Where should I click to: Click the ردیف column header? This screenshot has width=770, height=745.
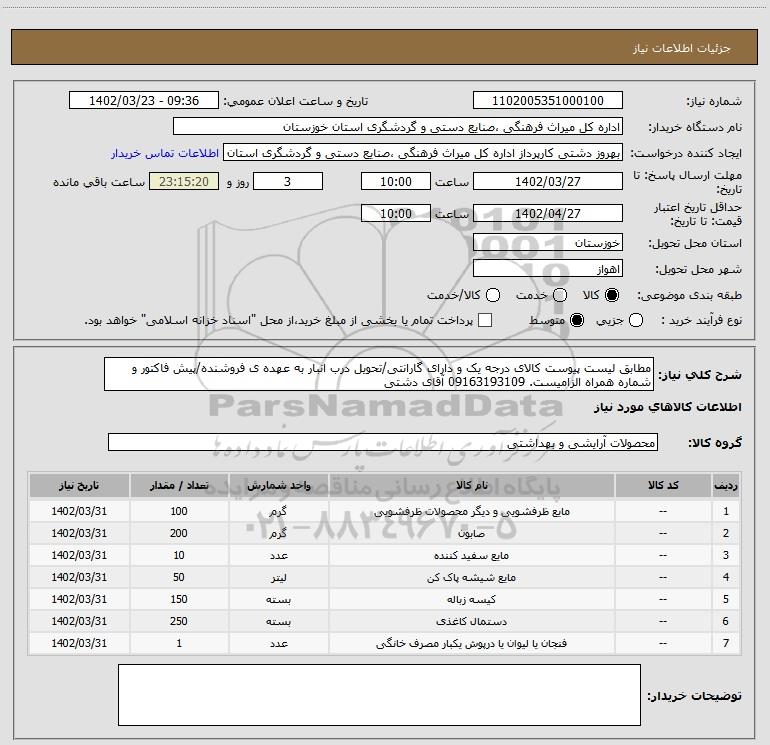726,485
